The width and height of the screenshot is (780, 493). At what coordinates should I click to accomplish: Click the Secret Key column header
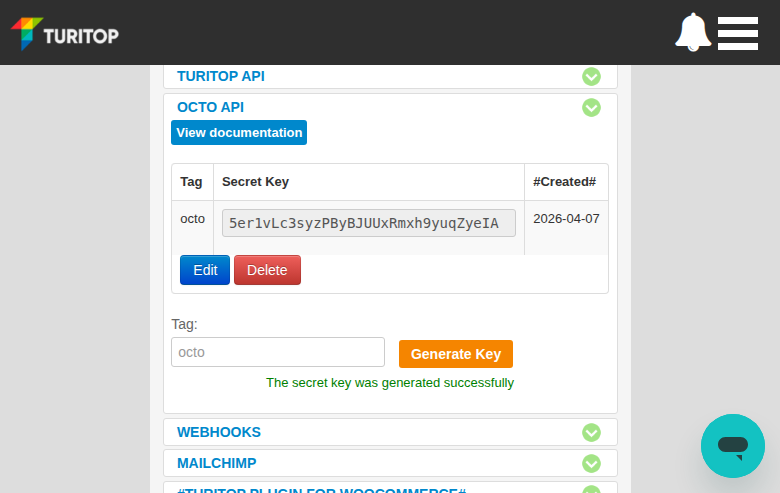click(x=255, y=182)
